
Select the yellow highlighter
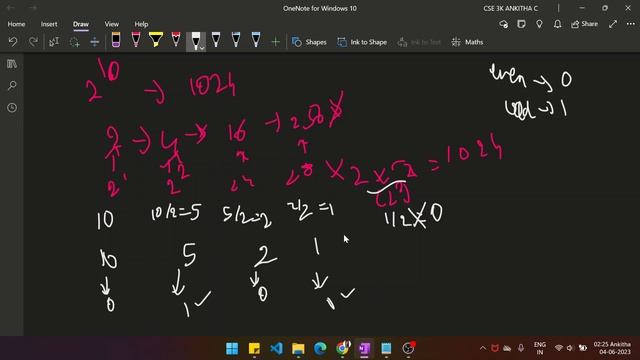click(156, 40)
